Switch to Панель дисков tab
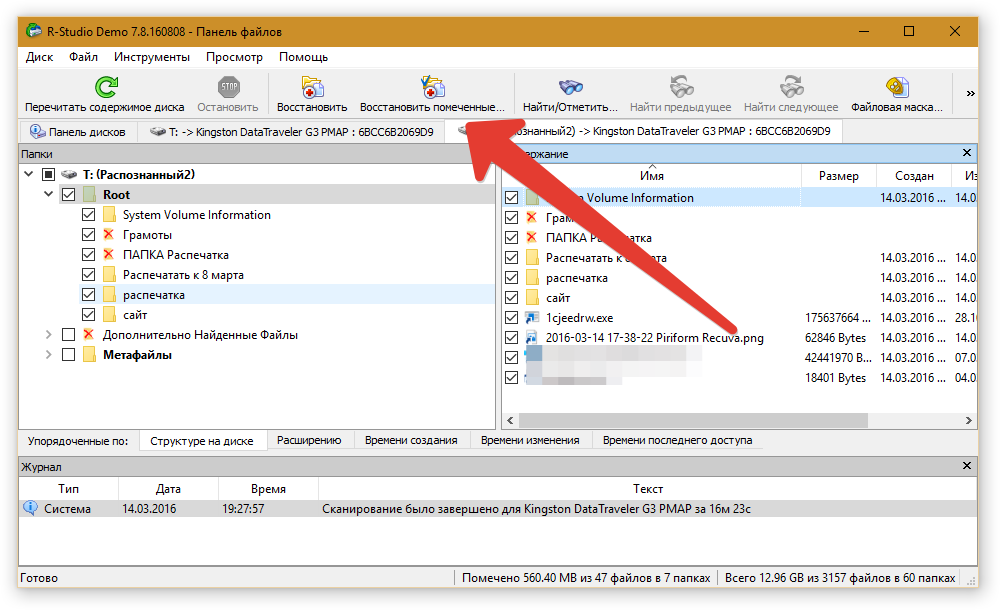Screen dimensions: 1000x610 (x=78, y=131)
